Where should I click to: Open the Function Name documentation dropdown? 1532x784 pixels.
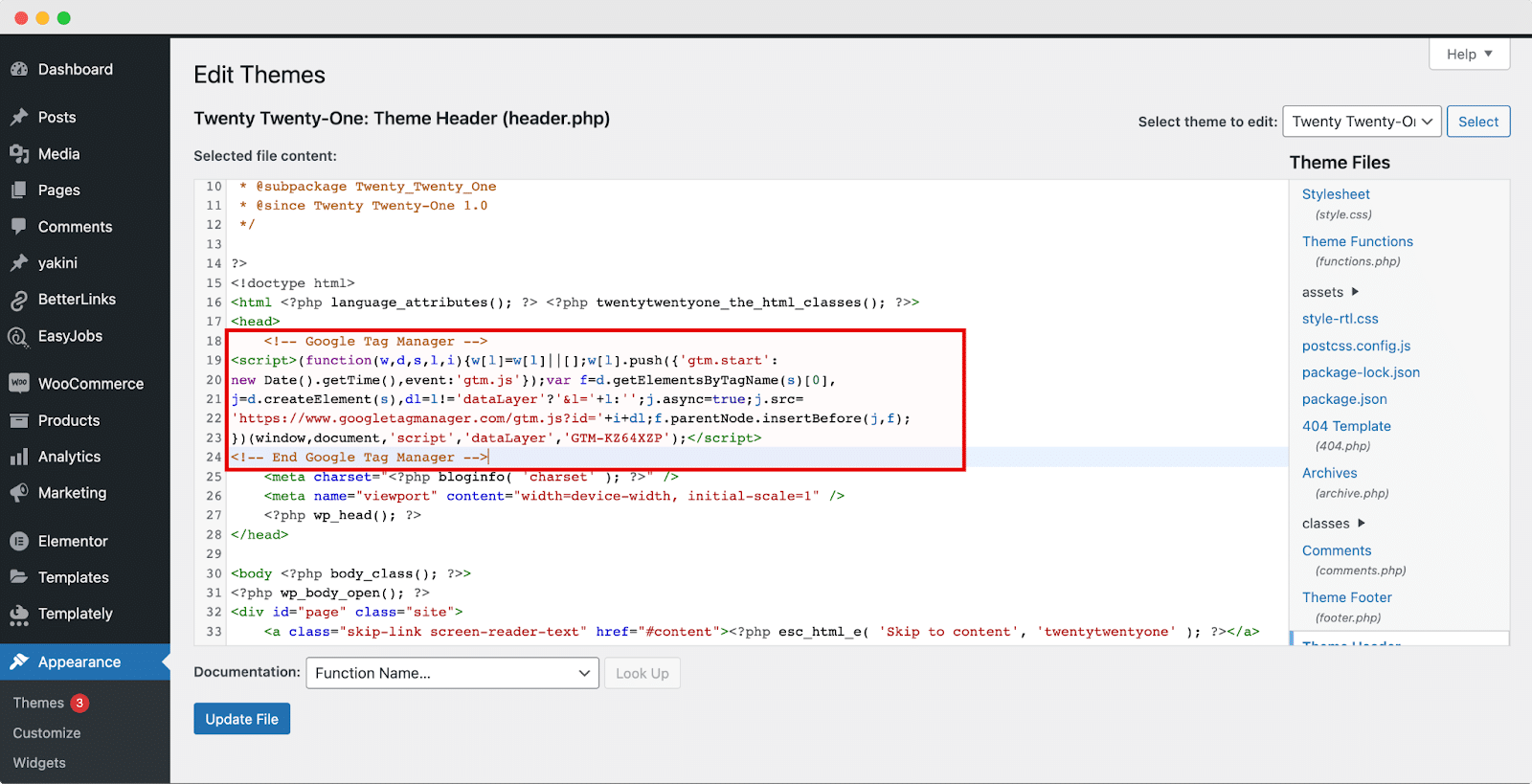(452, 673)
